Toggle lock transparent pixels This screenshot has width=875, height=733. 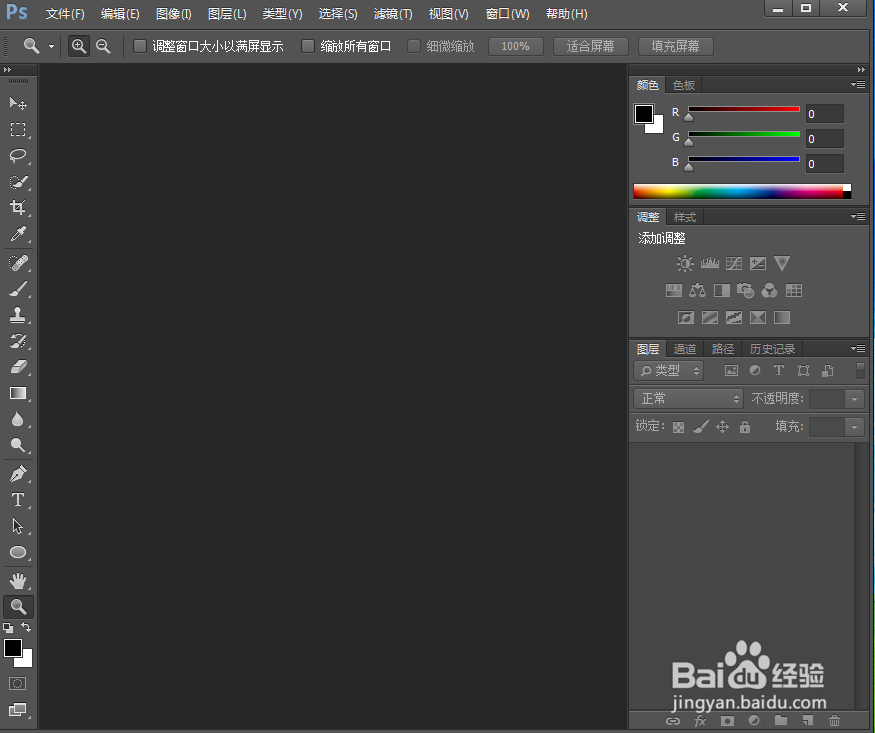[679, 427]
